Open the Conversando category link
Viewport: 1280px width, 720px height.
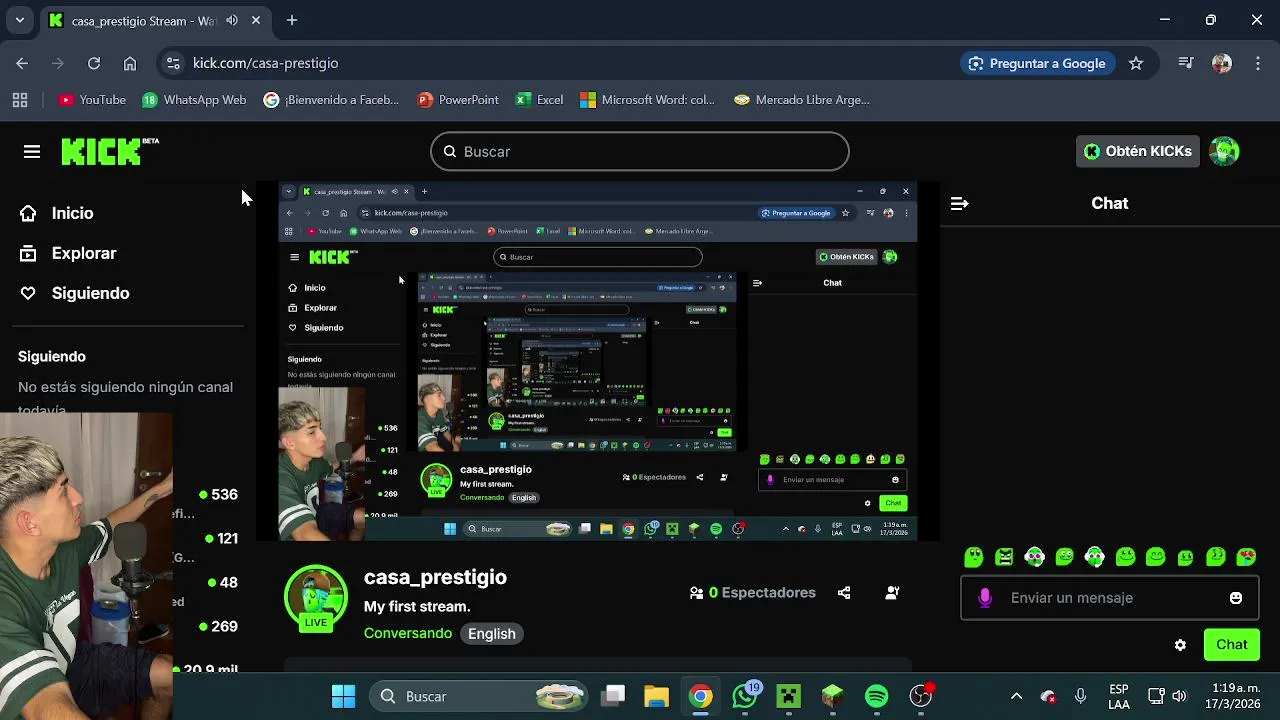point(408,633)
